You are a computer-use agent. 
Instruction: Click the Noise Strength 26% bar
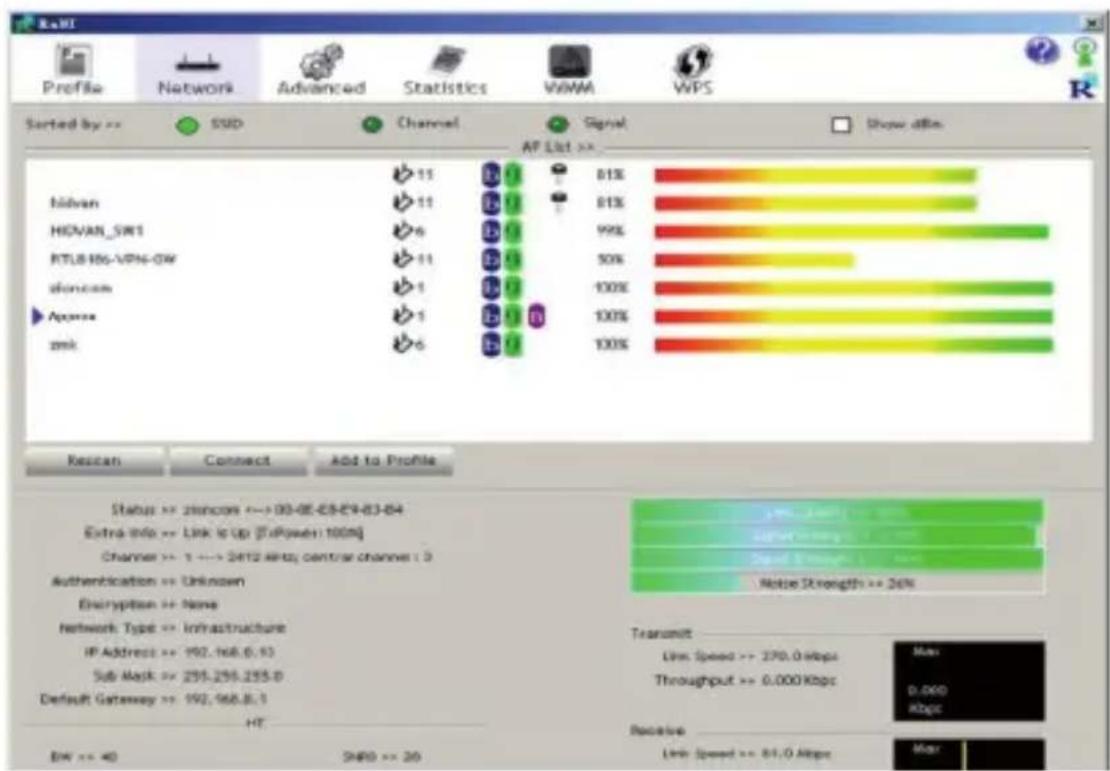(x=837, y=583)
